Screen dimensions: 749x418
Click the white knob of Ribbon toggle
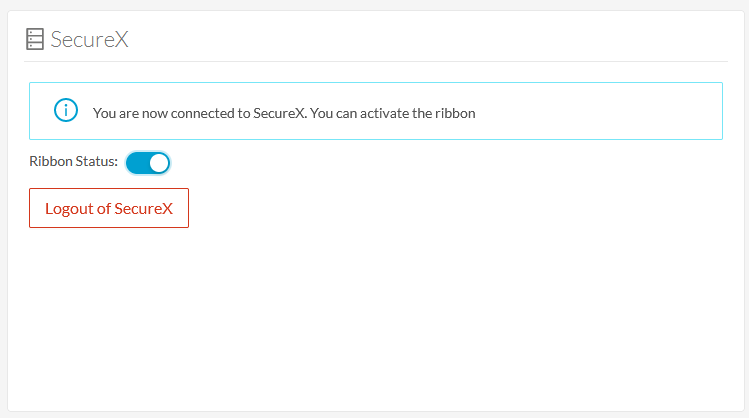pyautogui.click(x=159, y=163)
